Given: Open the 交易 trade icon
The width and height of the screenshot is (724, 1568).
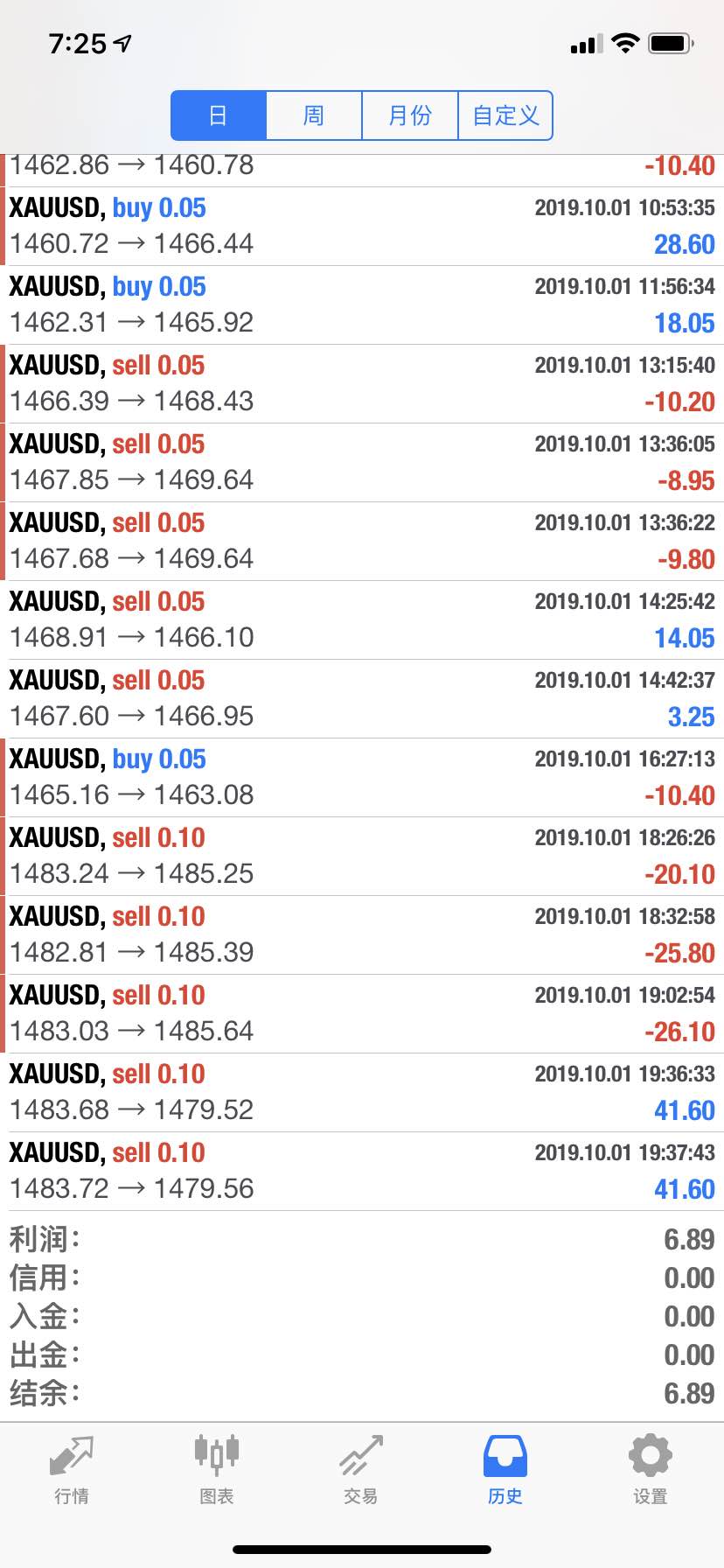Looking at the screenshot, I should tap(361, 1455).
